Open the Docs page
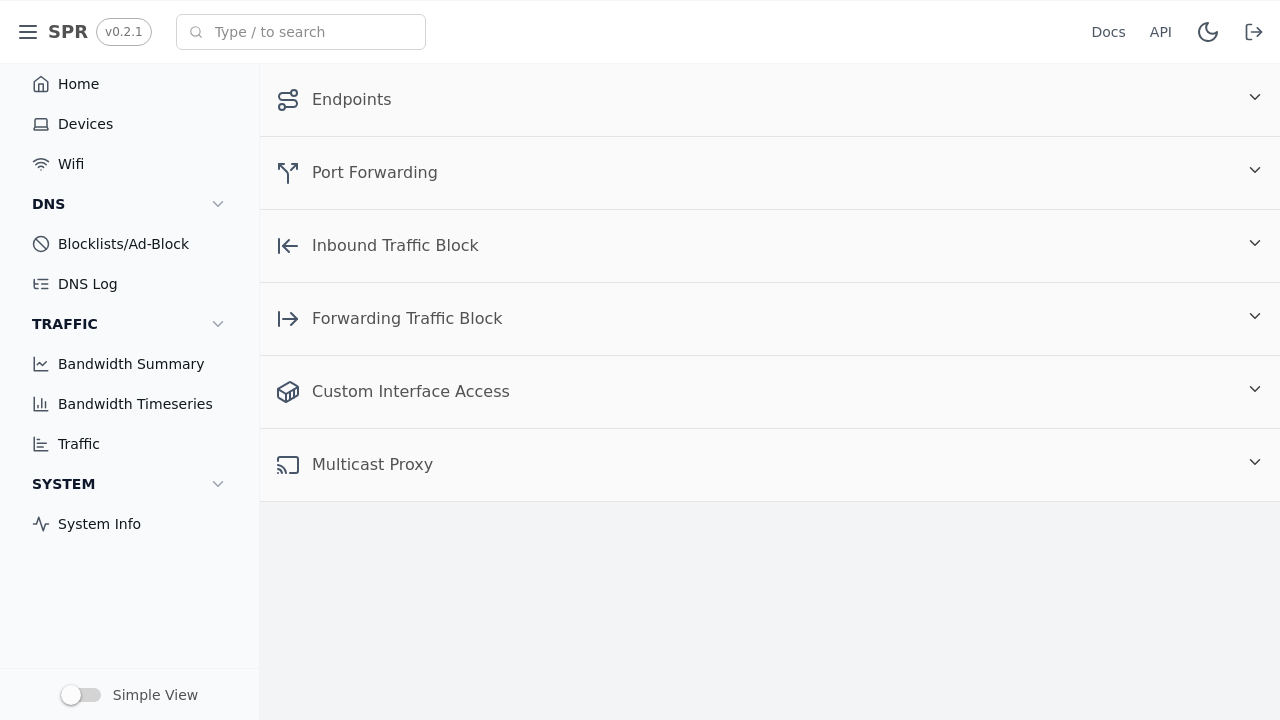Viewport: 1280px width, 720px height. click(1108, 32)
